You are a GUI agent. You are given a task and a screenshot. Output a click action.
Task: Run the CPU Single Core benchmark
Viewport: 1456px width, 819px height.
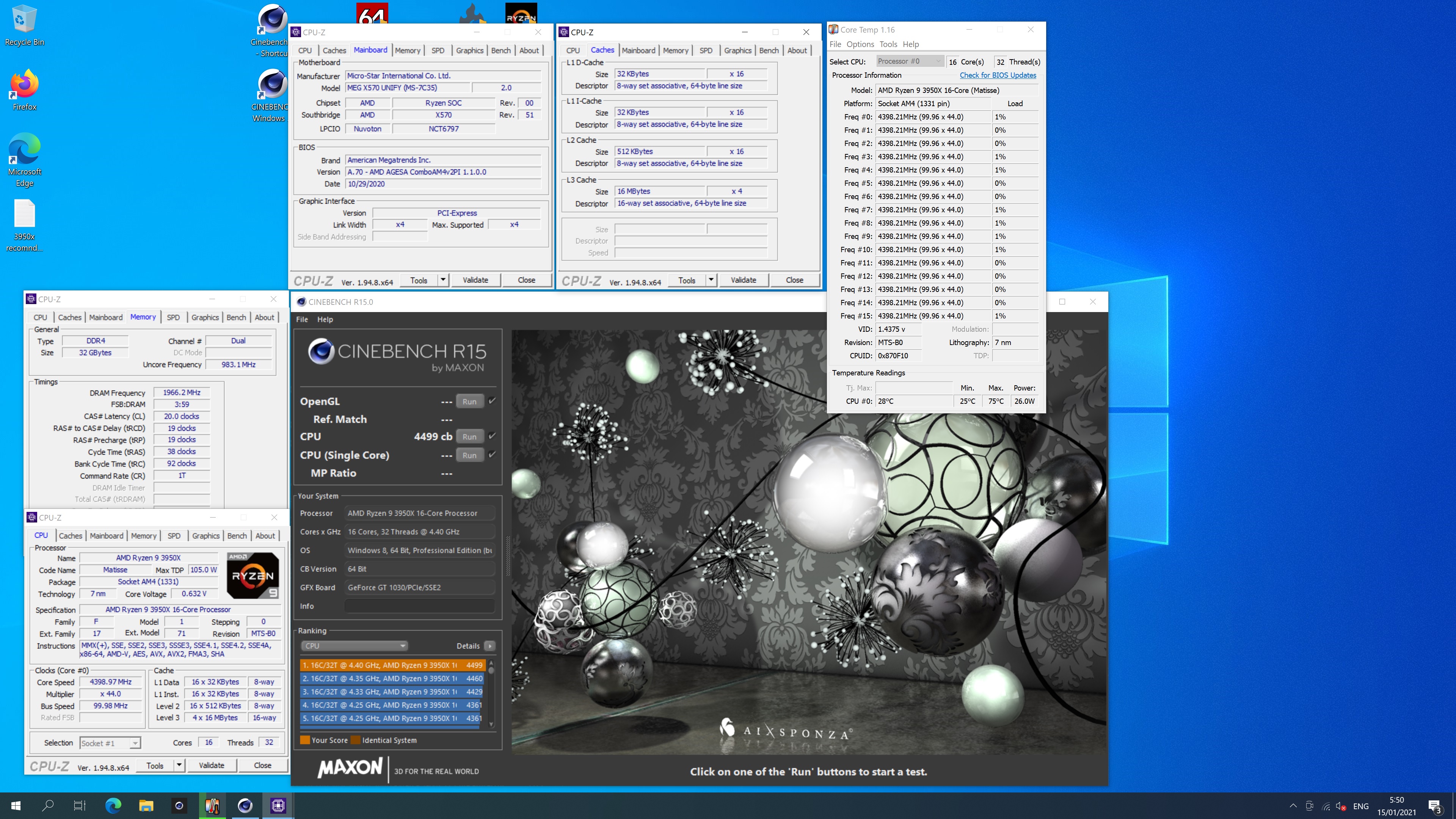point(469,455)
